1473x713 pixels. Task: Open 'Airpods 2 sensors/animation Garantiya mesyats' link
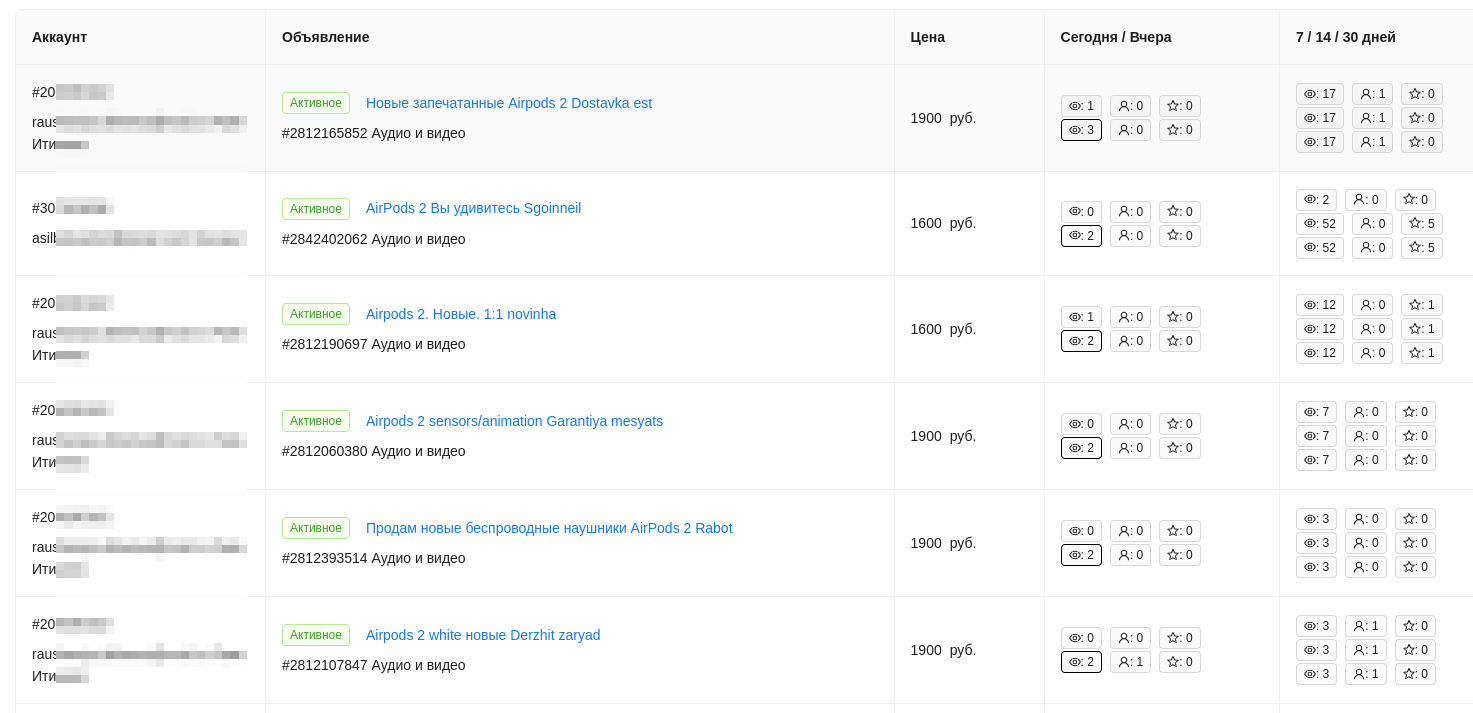pos(514,421)
